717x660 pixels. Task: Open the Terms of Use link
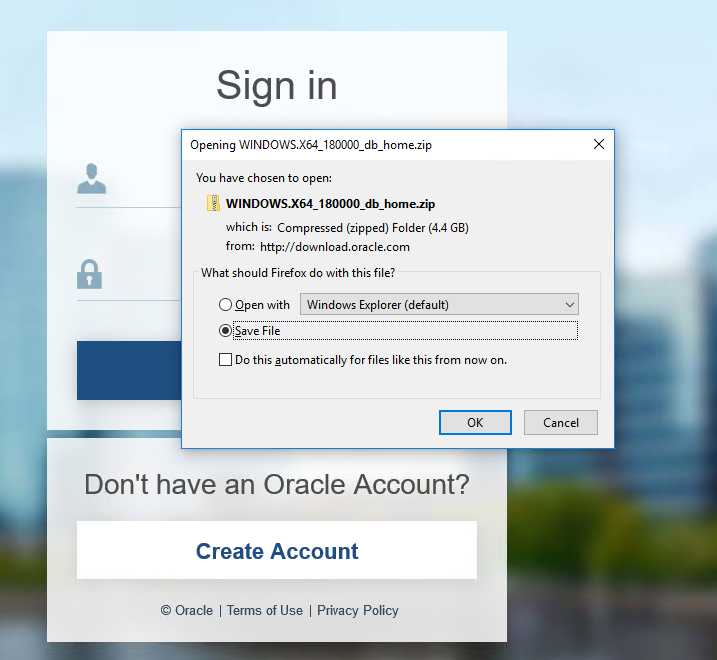pyautogui.click(x=265, y=611)
